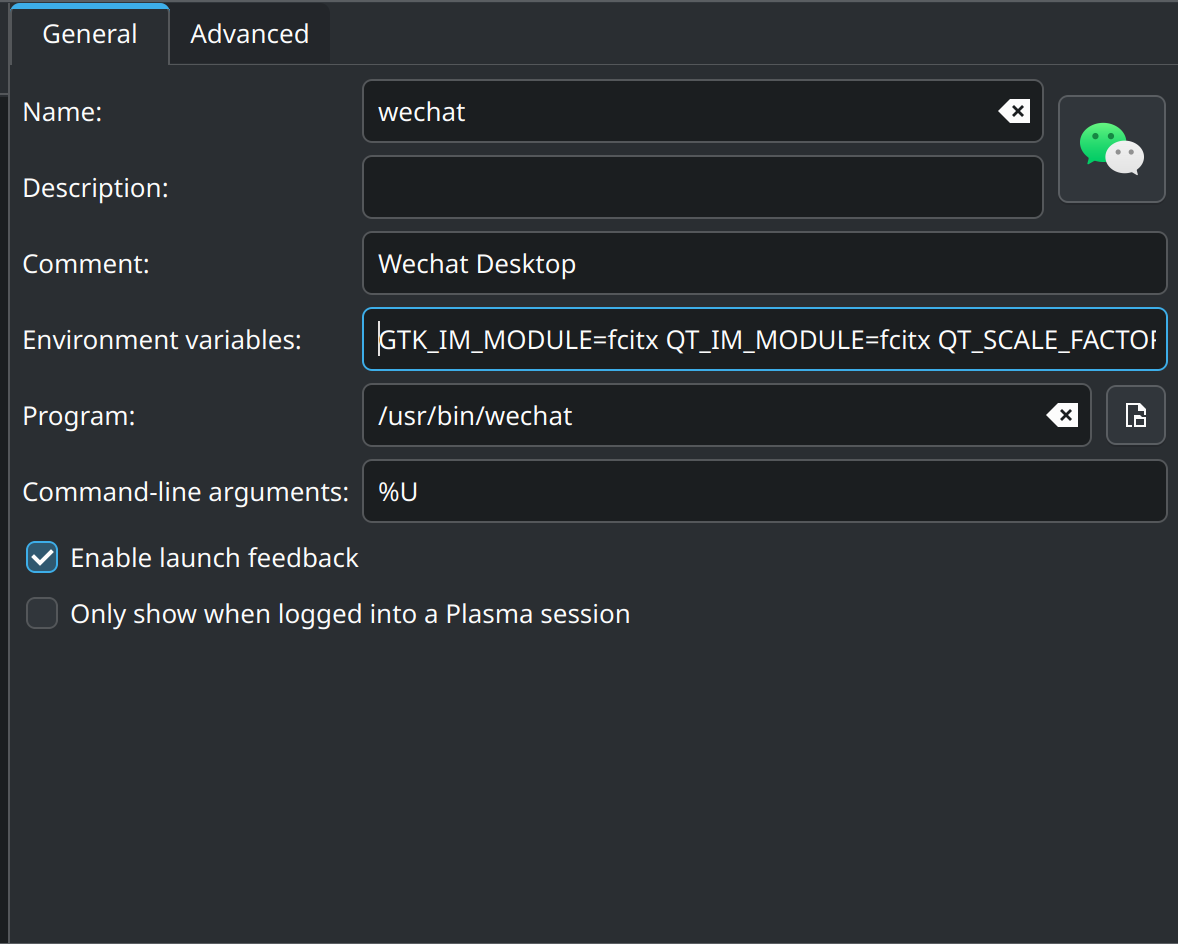Uncheck the Enable launch feedback checkbox
This screenshot has height=944, width=1178.
coord(42,557)
